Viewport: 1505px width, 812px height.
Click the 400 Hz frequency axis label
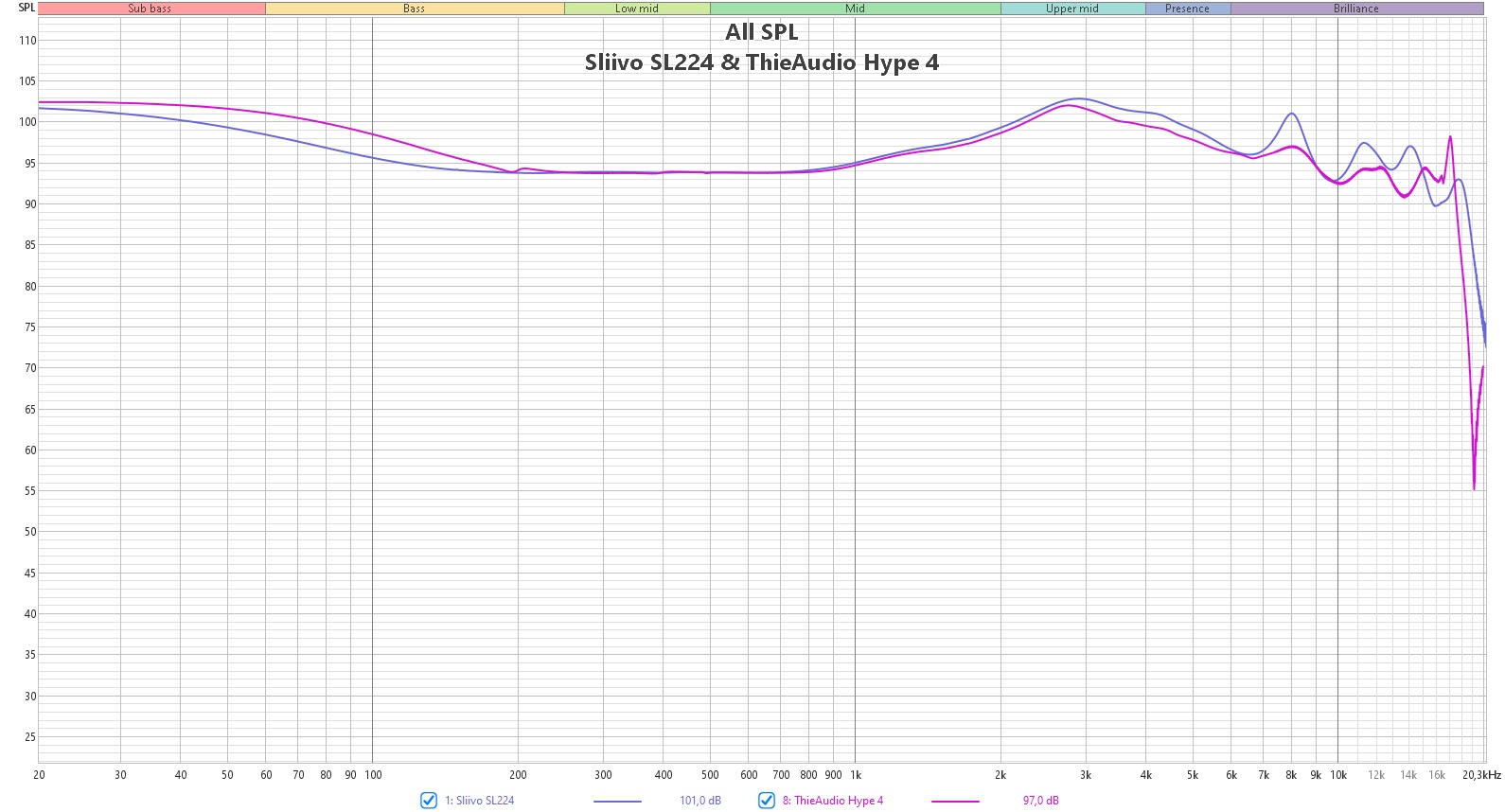[x=664, y=775]
